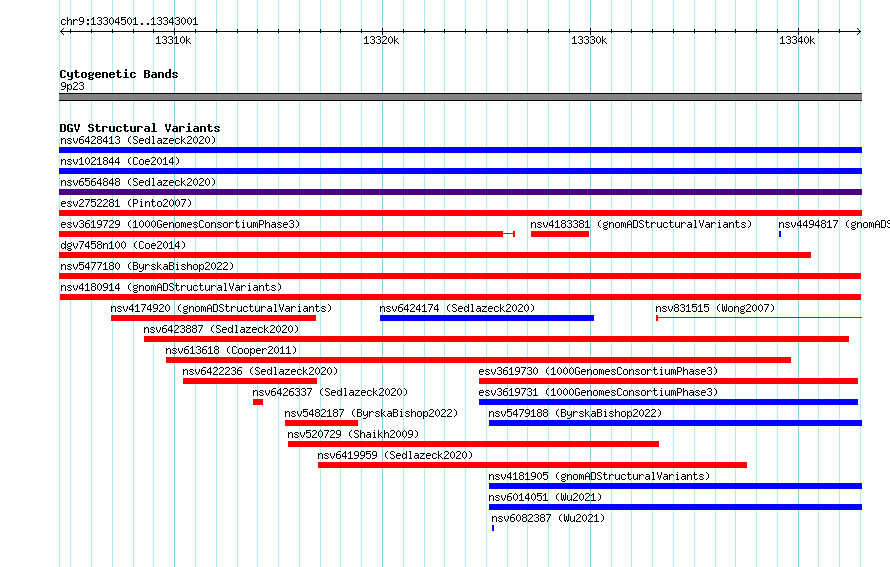
Task: Select the red bar for nsv613618
Action: 478,360
